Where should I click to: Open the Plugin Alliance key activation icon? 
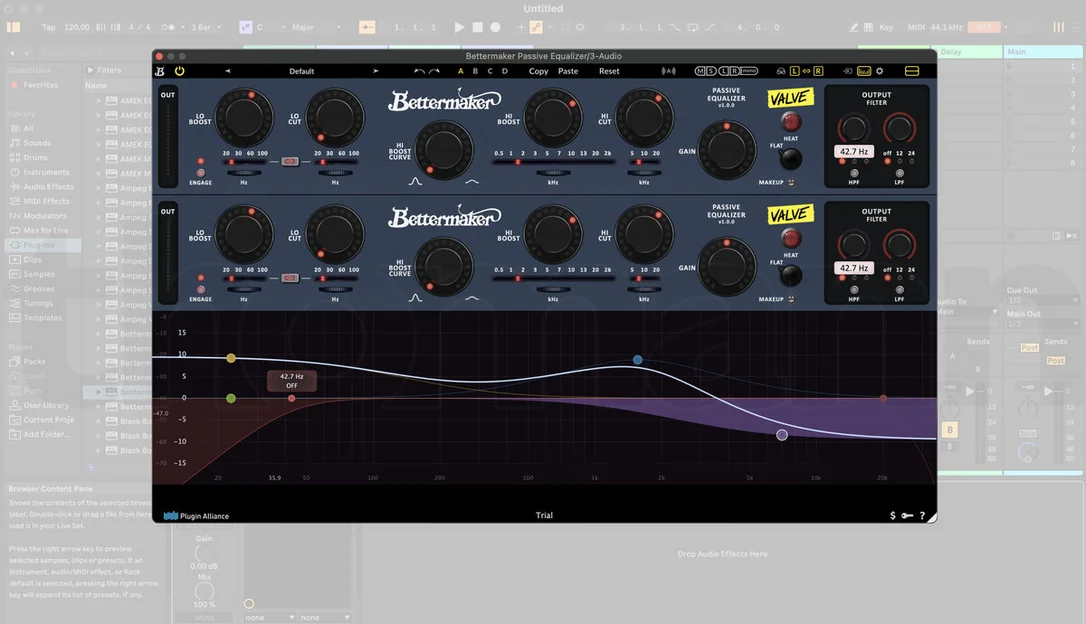[907, 515]
